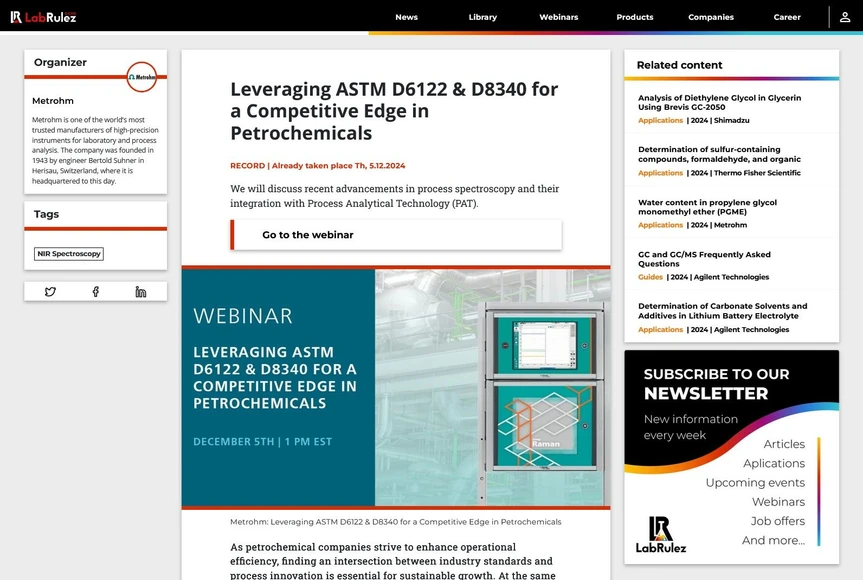Click the Applications label under the Thermo Fisher entry

(660, 173)
